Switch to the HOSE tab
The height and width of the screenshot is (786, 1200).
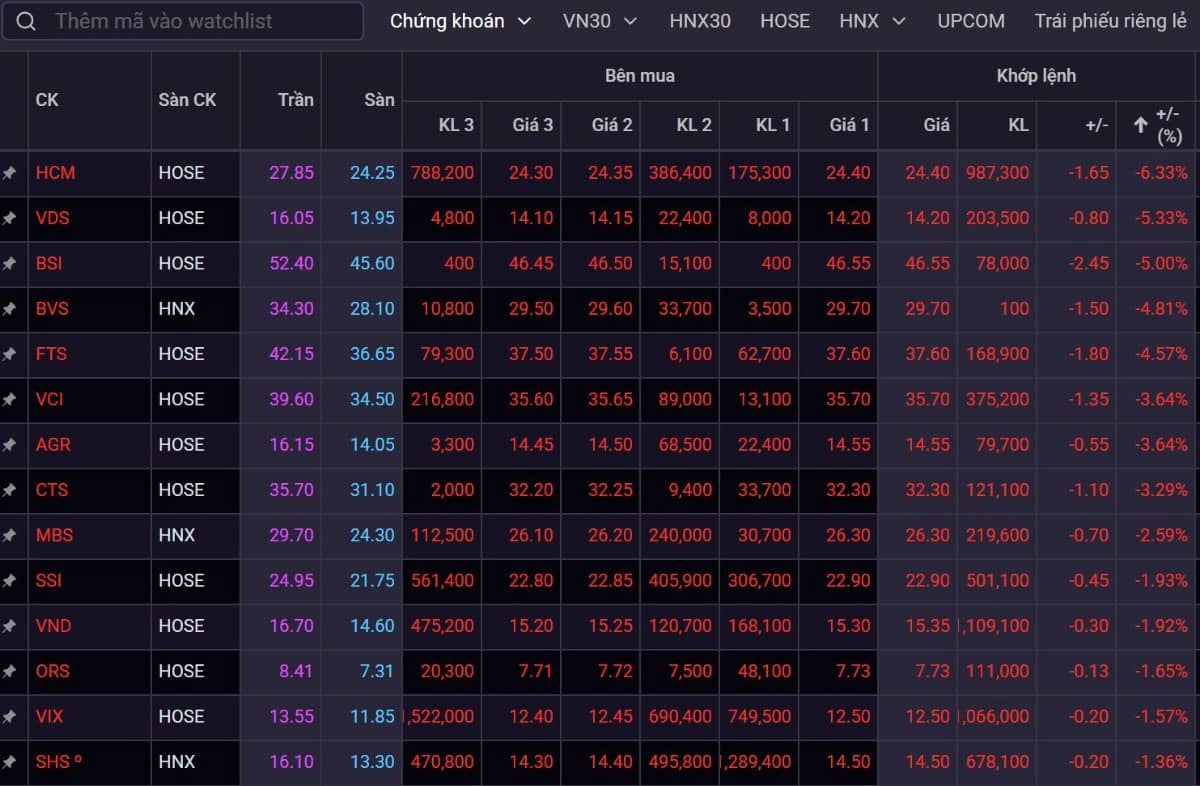(x=785, y=21)
